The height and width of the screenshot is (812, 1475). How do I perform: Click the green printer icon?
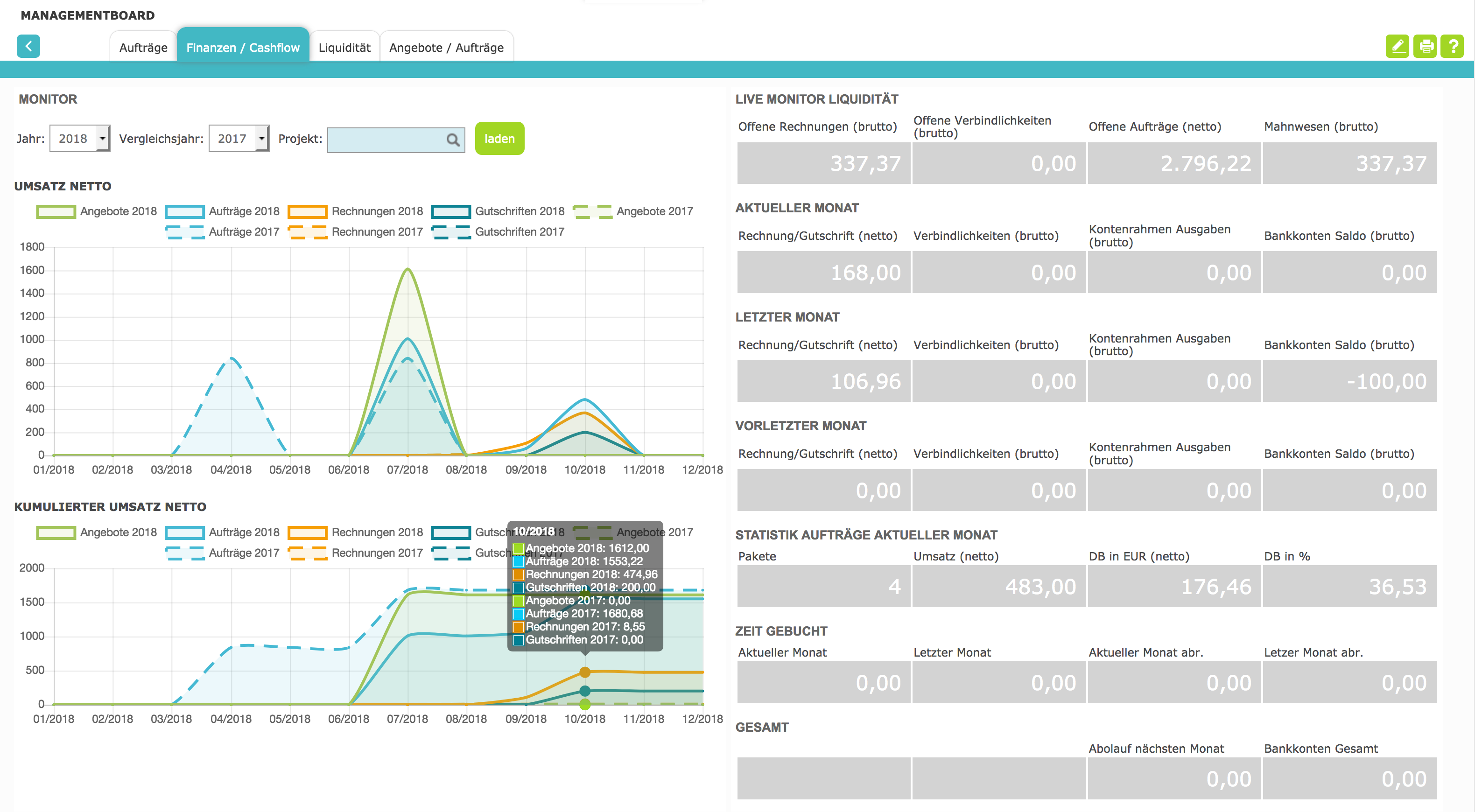[1425, 46]
